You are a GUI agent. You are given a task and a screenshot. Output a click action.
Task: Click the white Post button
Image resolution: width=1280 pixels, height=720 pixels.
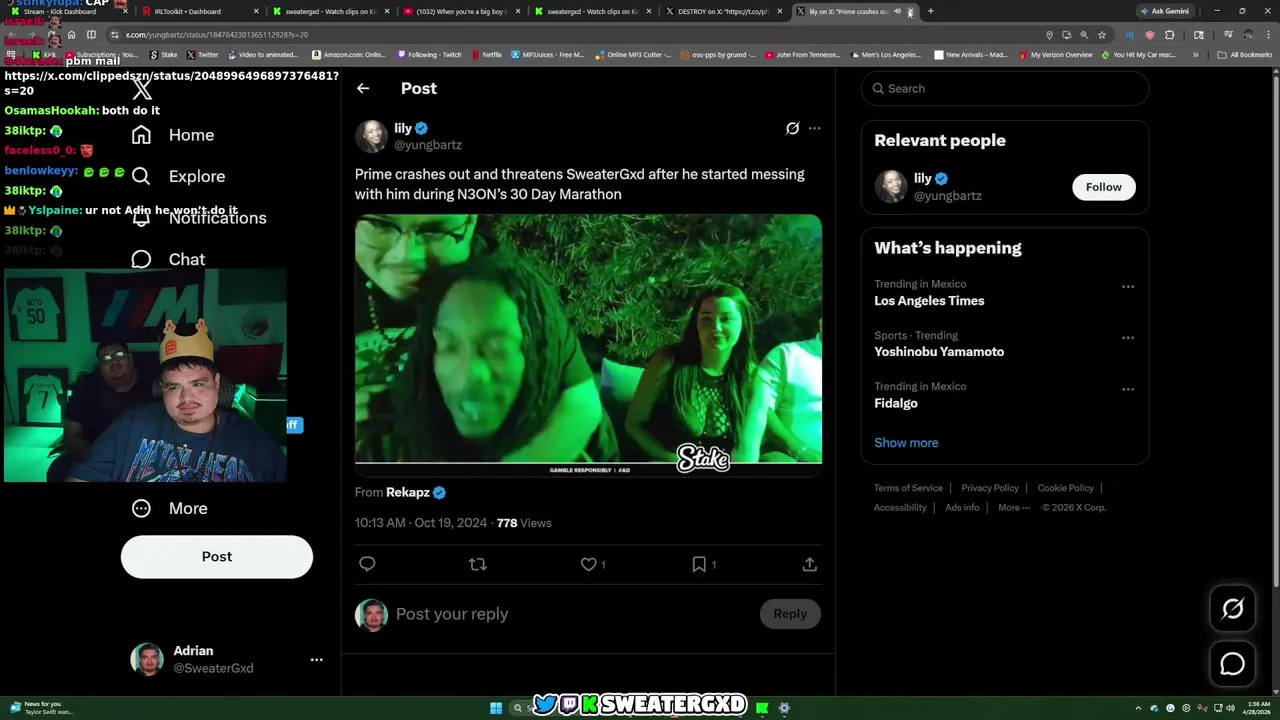(217, 556)
